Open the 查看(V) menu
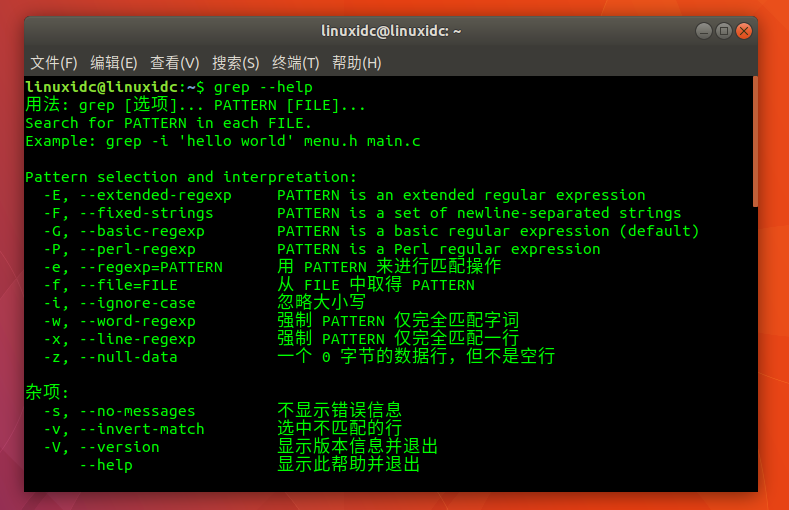Viewport: 789px width, 510px height. click(x=175, y=63)
